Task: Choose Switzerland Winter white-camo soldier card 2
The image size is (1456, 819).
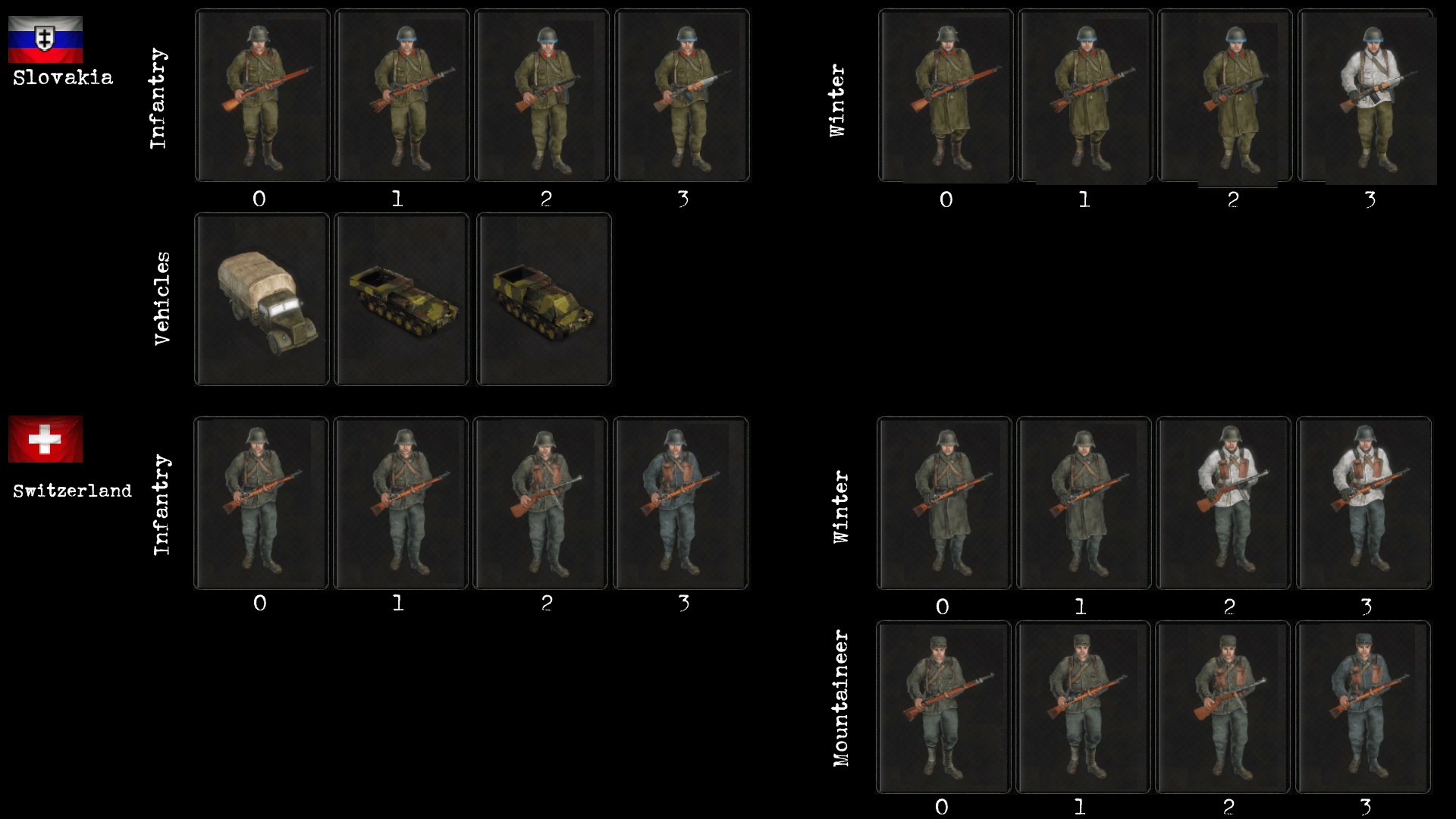Action: tap(1224, 503)
